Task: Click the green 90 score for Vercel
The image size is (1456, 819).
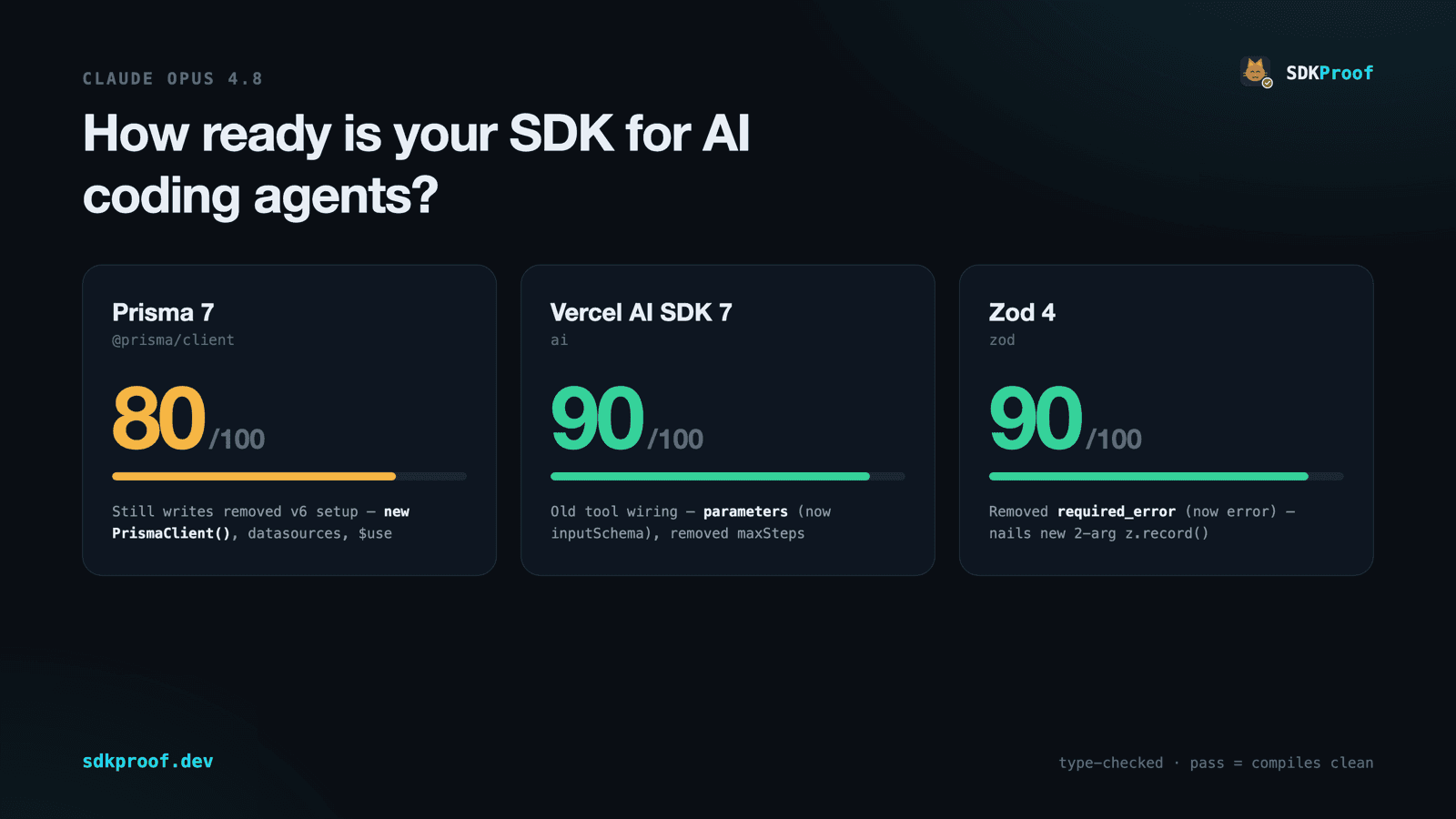Action: click(x=597, y=419)
